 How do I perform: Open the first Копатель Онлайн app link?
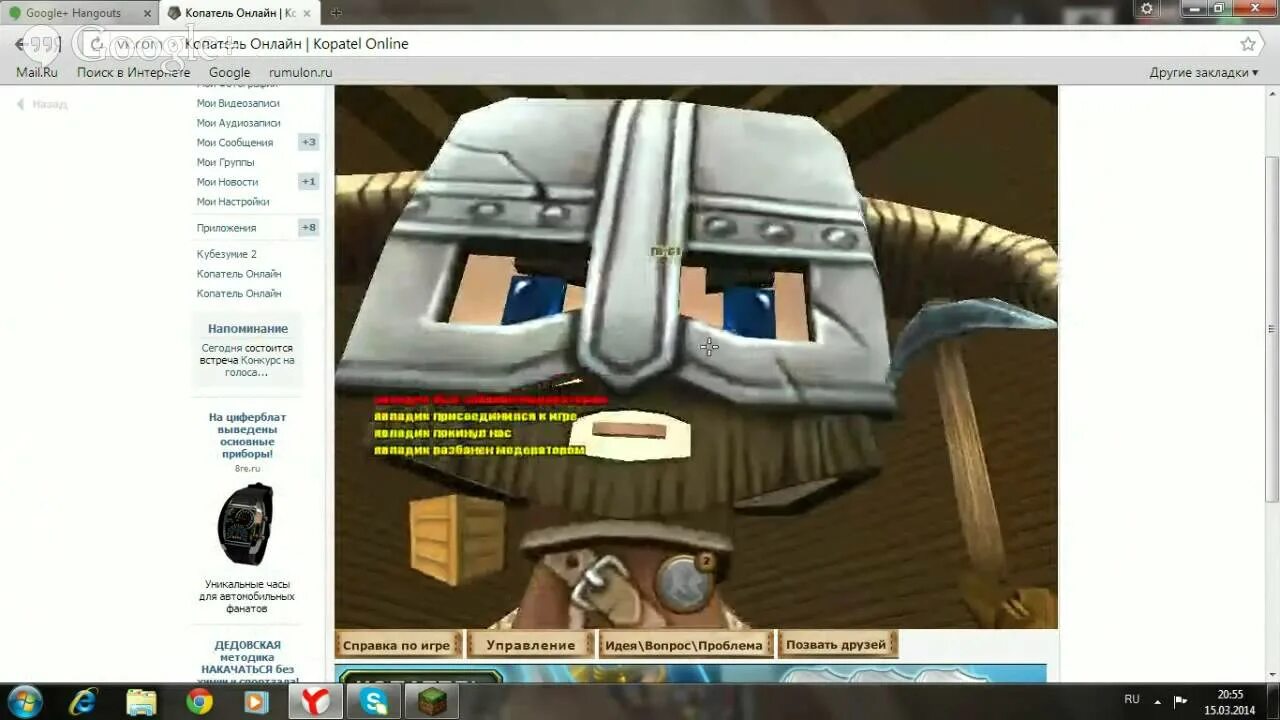[238, 274]
